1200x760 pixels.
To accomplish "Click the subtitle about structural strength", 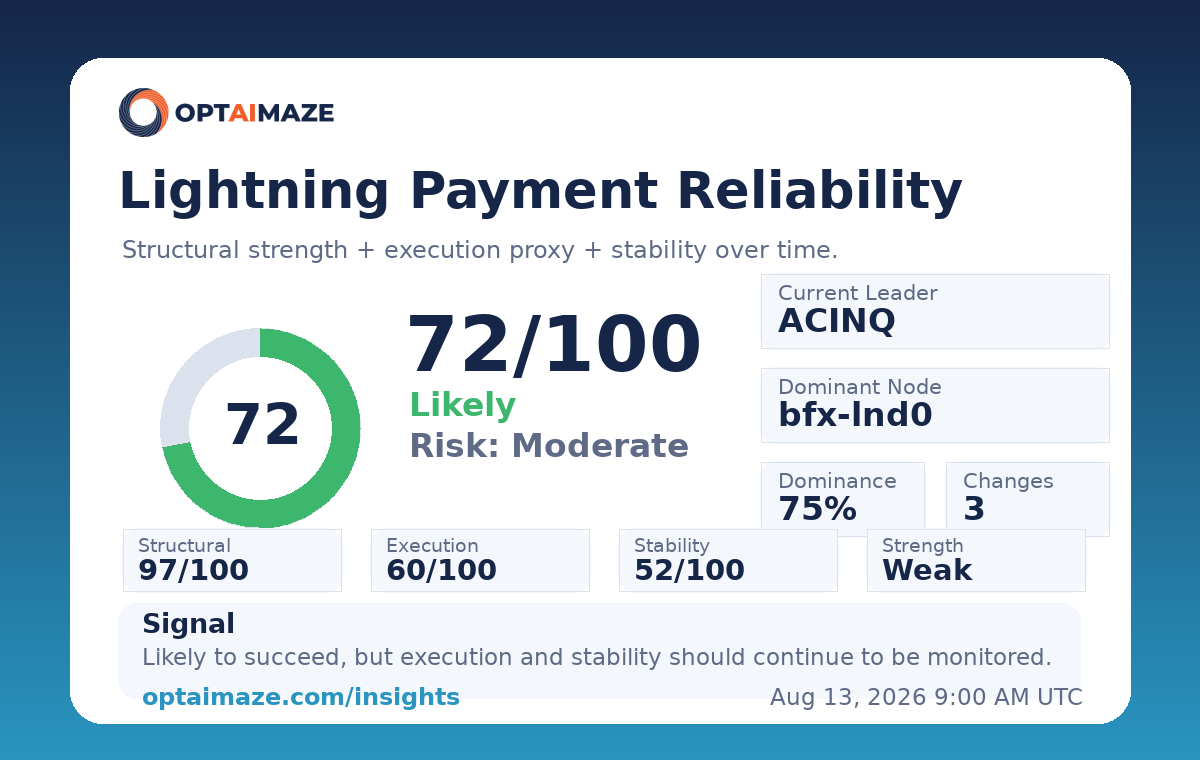I will (x=480, y=250).
